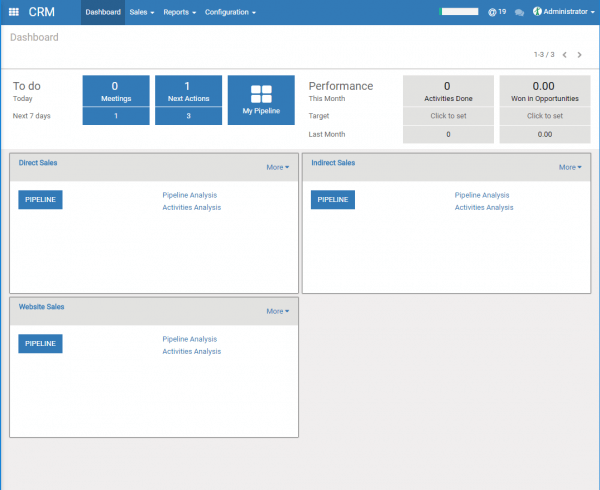Viewport: 600px width, 490px height.
Task: Expand More menu in Website Sales card
Action: click(x=278, y=311)
